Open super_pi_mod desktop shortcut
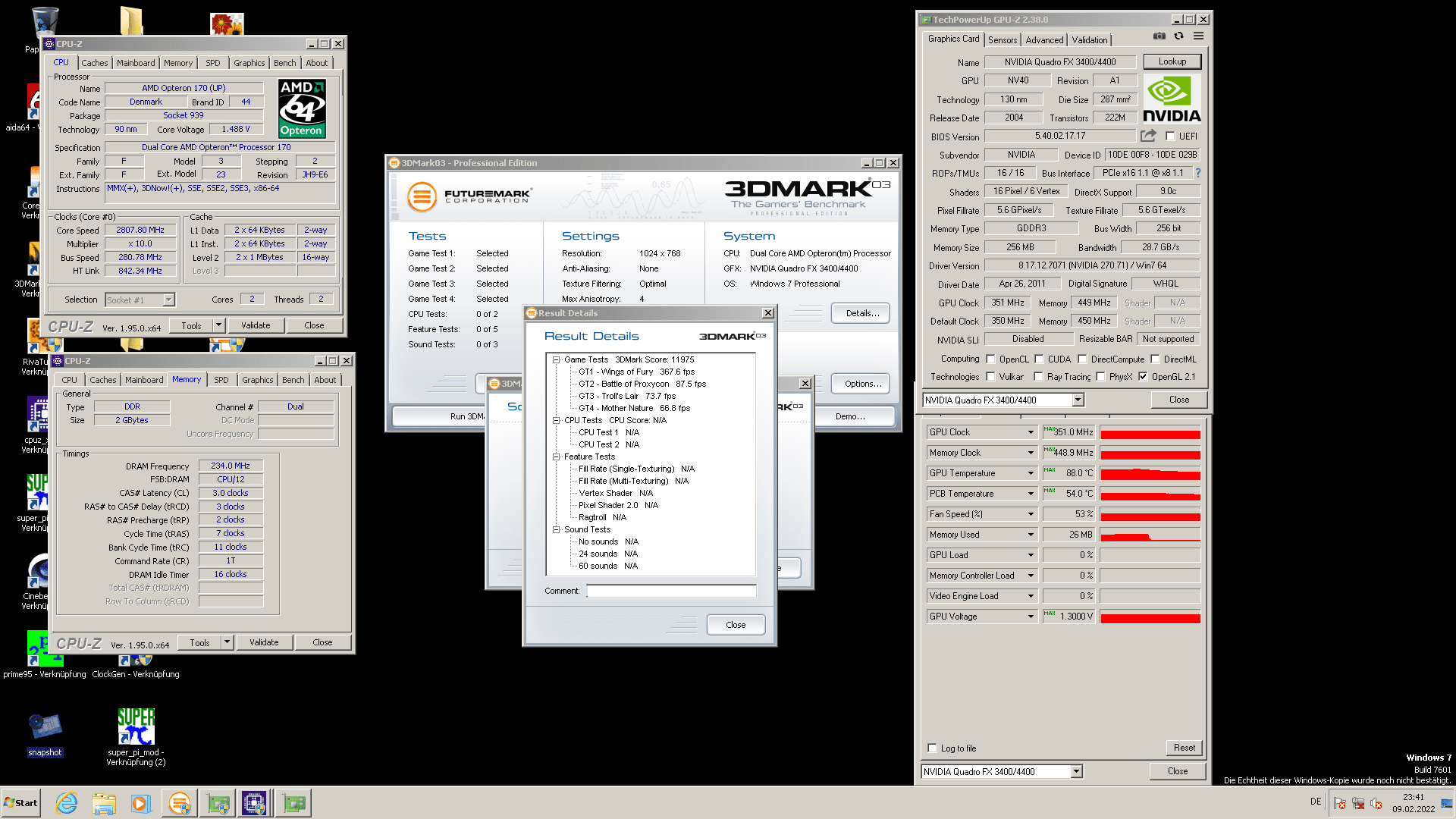 tap(136, 736)
